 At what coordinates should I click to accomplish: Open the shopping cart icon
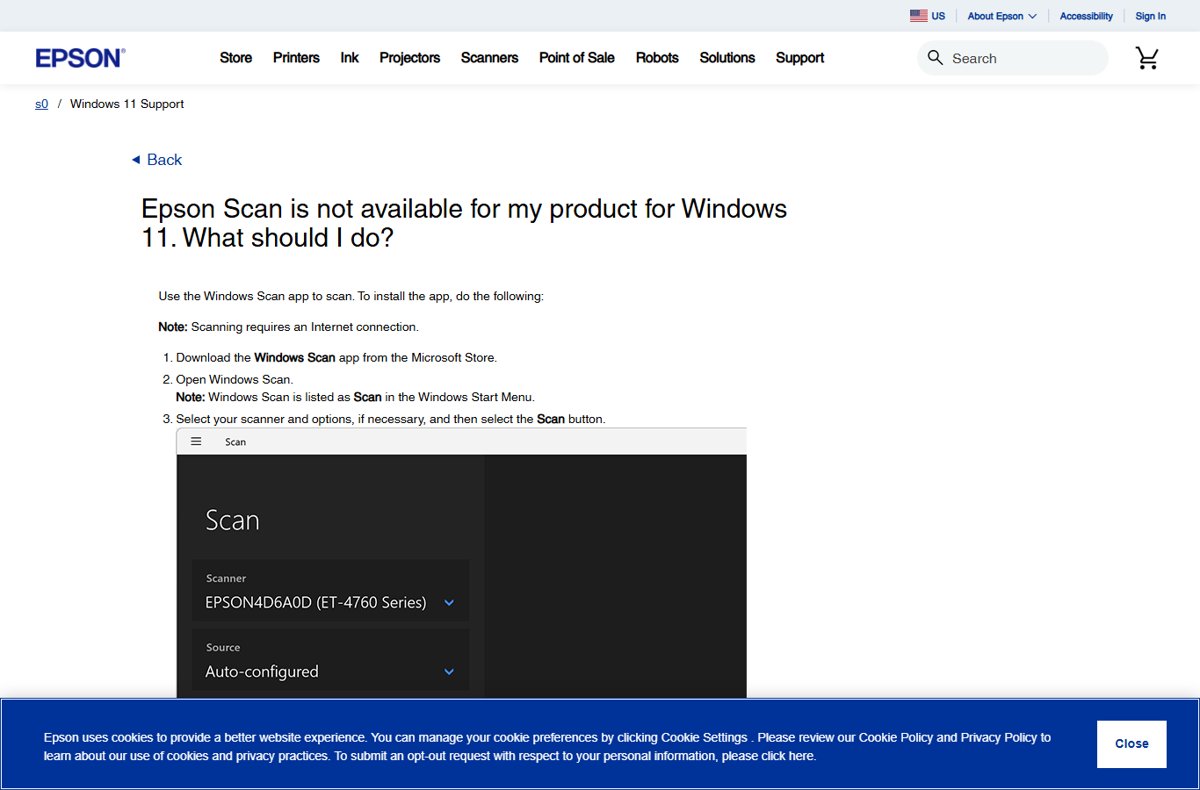point(1147,58)
